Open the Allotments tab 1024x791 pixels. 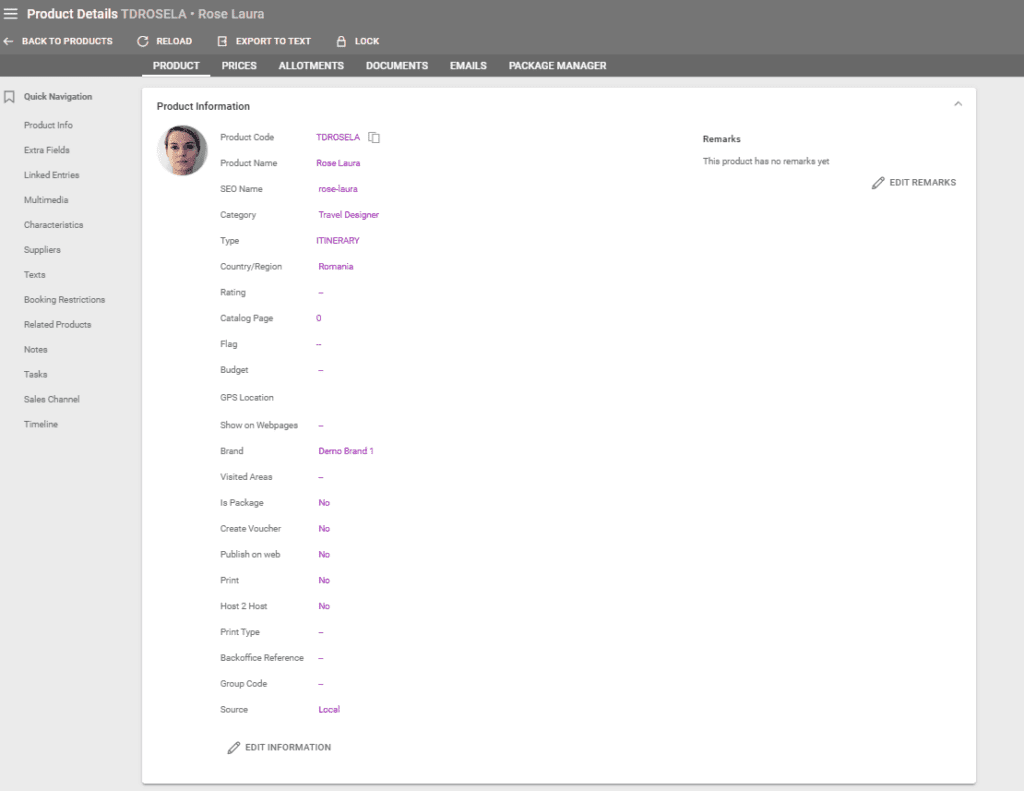[311, 66]
